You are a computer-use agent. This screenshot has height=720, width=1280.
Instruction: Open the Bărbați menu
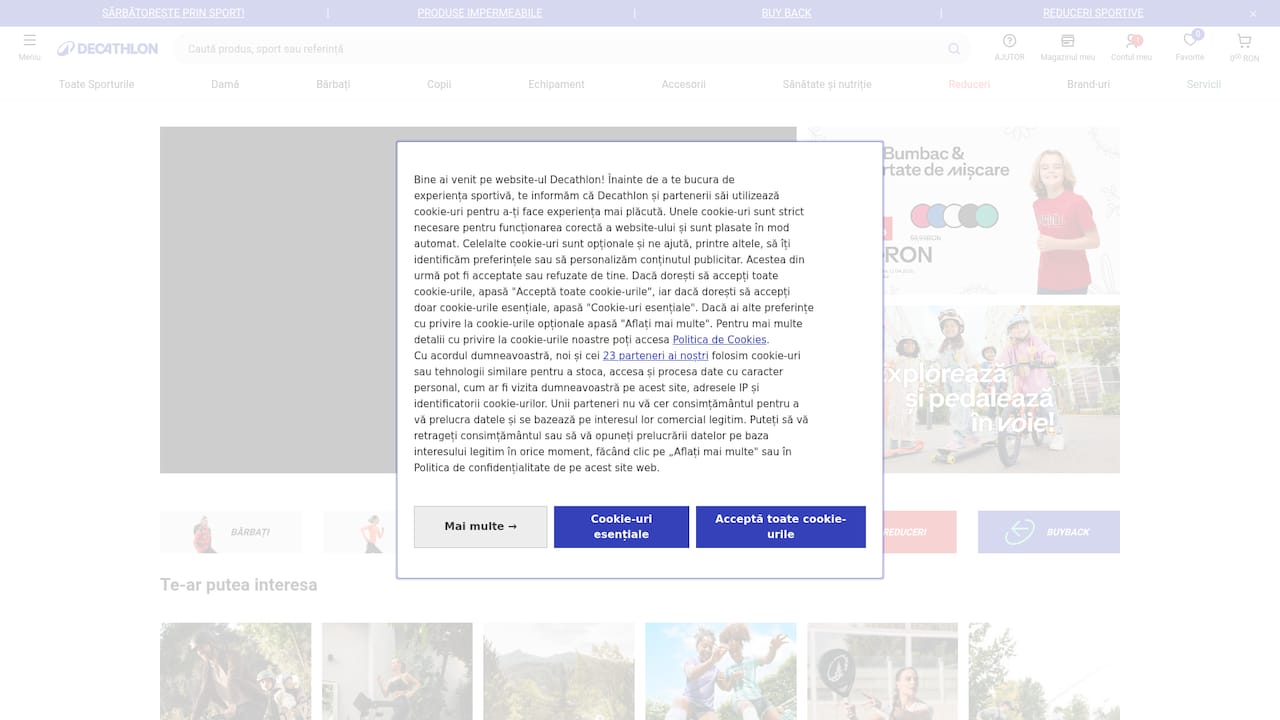click(333, 84)
